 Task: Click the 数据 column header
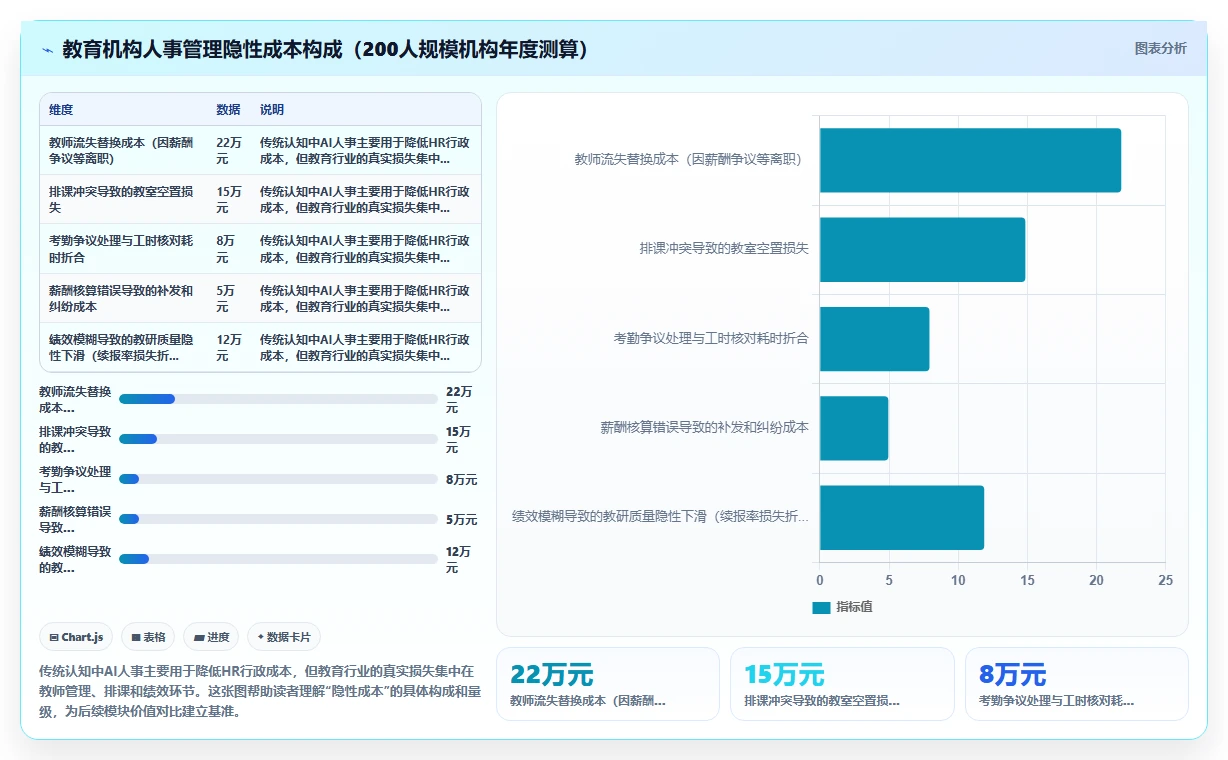tap(228, 110)
